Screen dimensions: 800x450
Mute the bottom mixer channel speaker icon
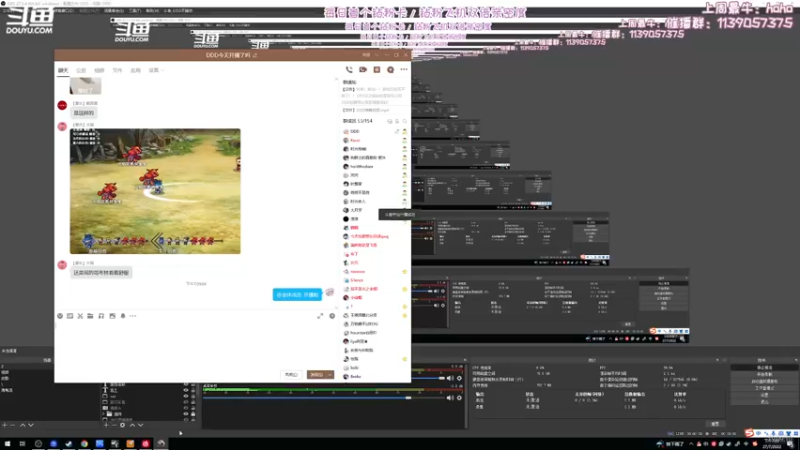click(x=450, y=397)
